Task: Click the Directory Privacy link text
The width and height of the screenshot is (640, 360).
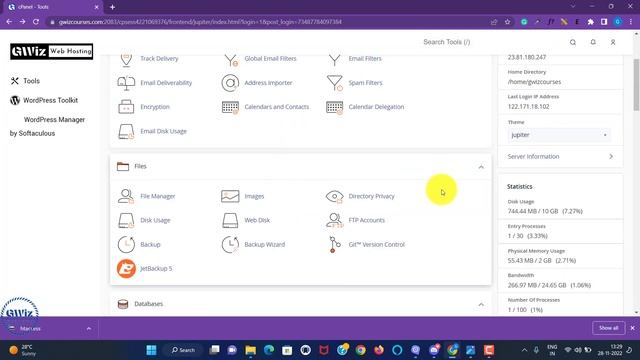Action: click(371, 196)
